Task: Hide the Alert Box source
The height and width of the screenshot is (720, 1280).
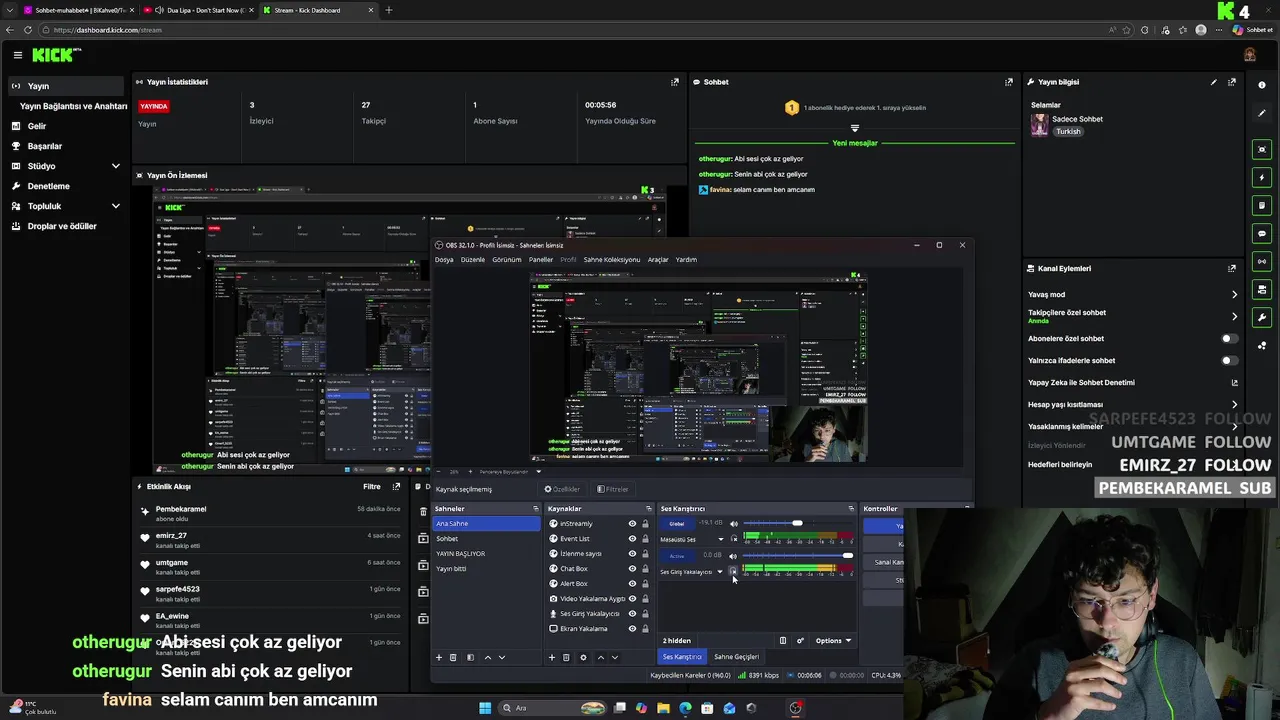Action: [x=632, y=584]
